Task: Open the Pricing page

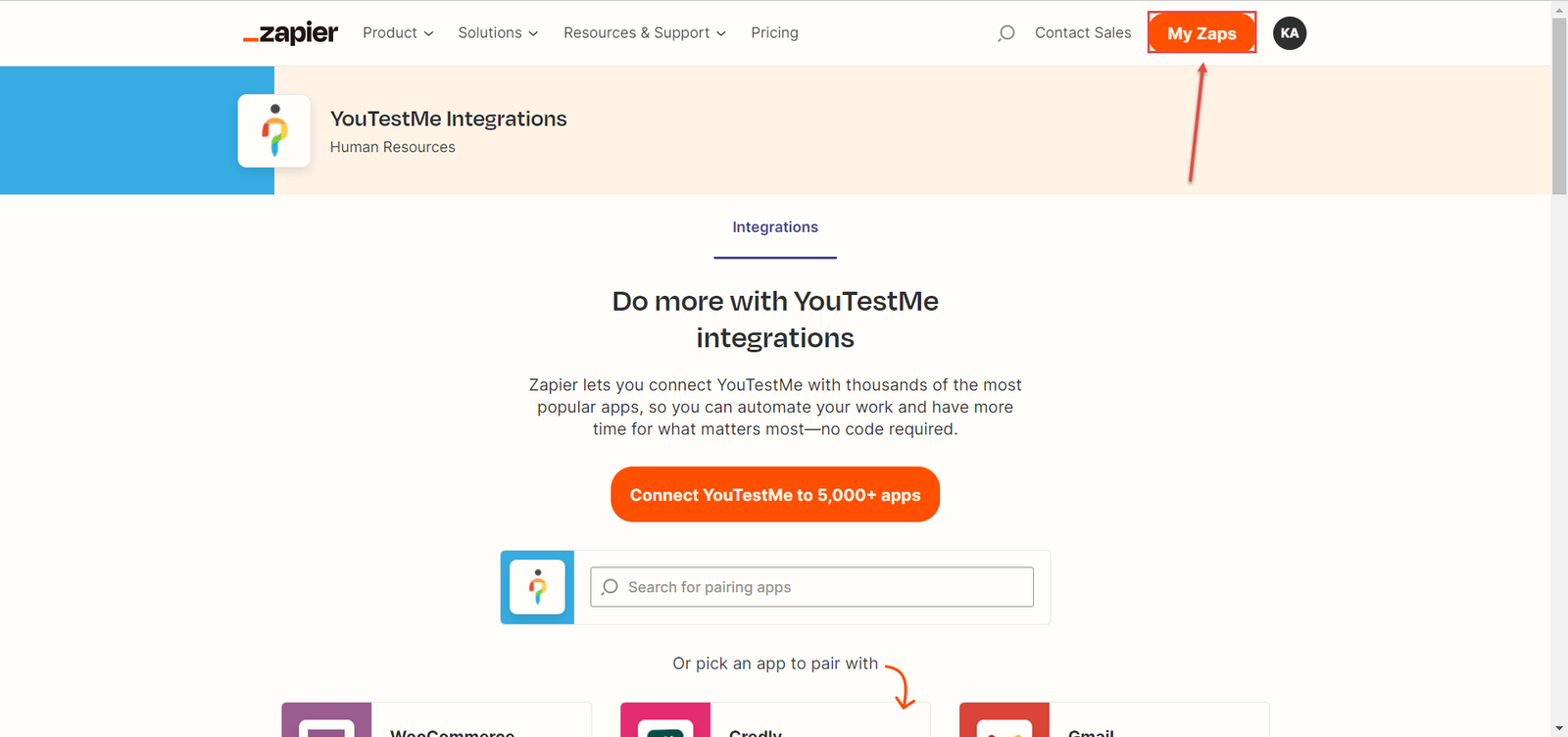Action: [x=774, y=33]
